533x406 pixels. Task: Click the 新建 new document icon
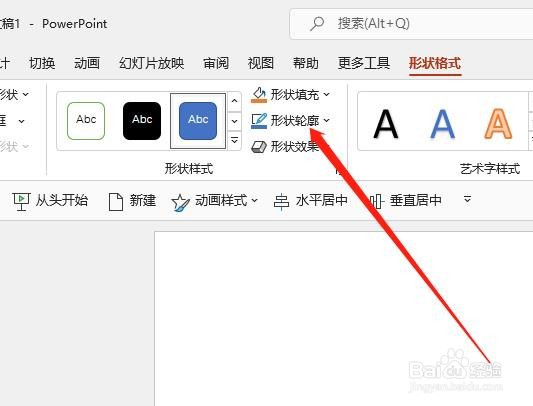point(116,202)
